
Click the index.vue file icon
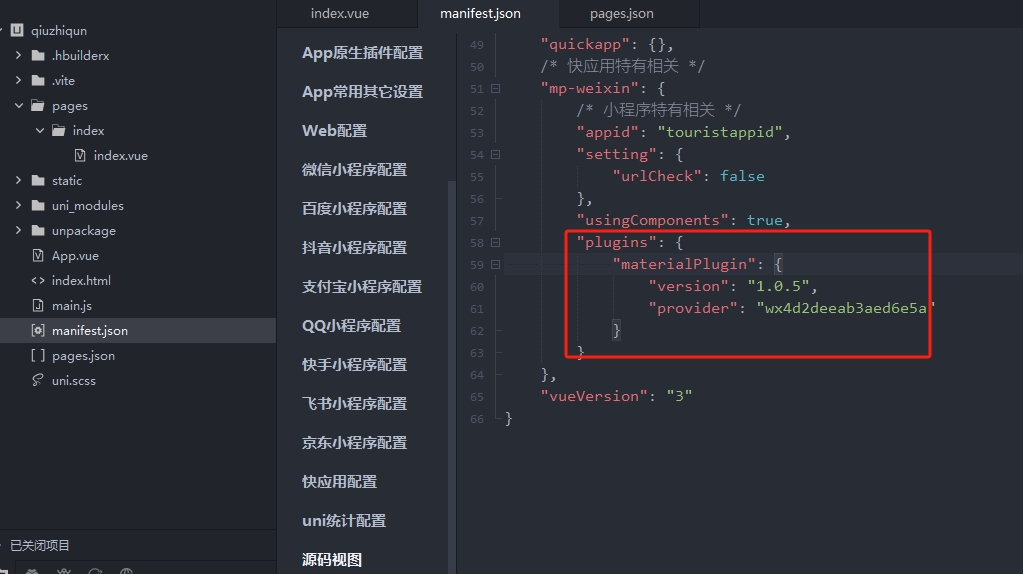coord(80,155)
